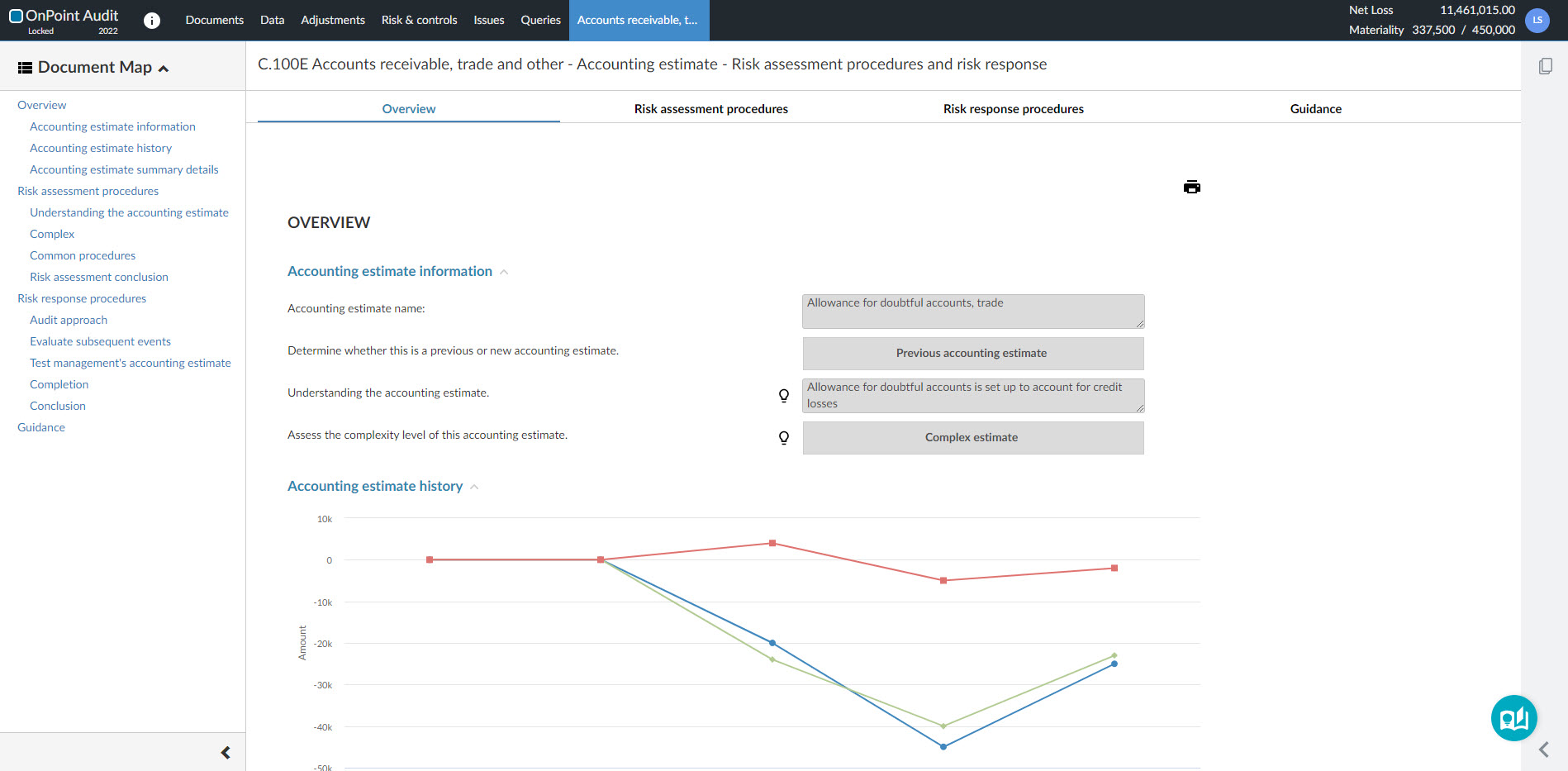Click the print icon above Overview
Screen dimensions: 1568x771
(1191, 187)
